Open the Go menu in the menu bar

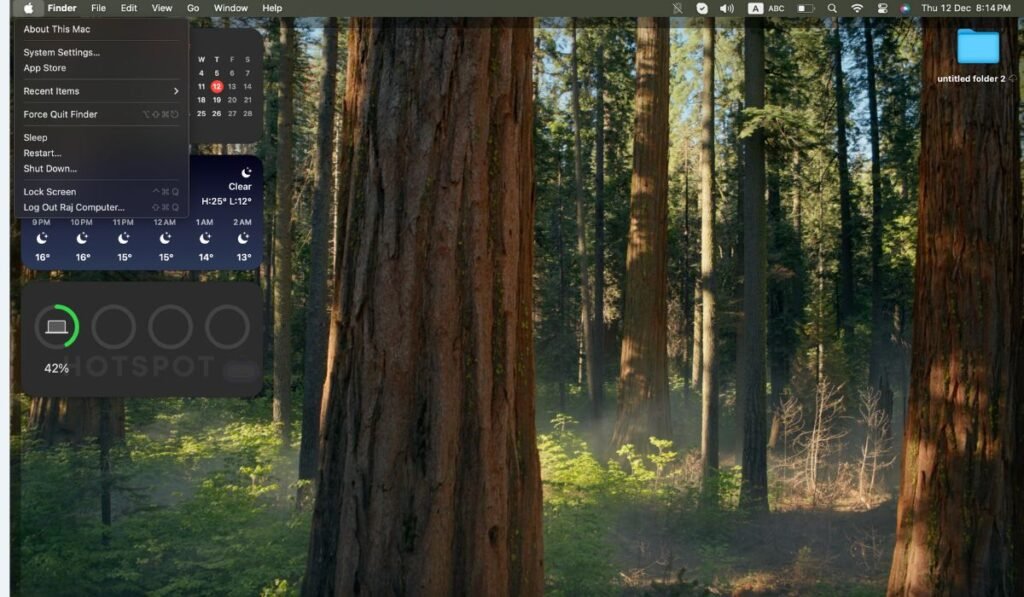click(x=193, y=9)
